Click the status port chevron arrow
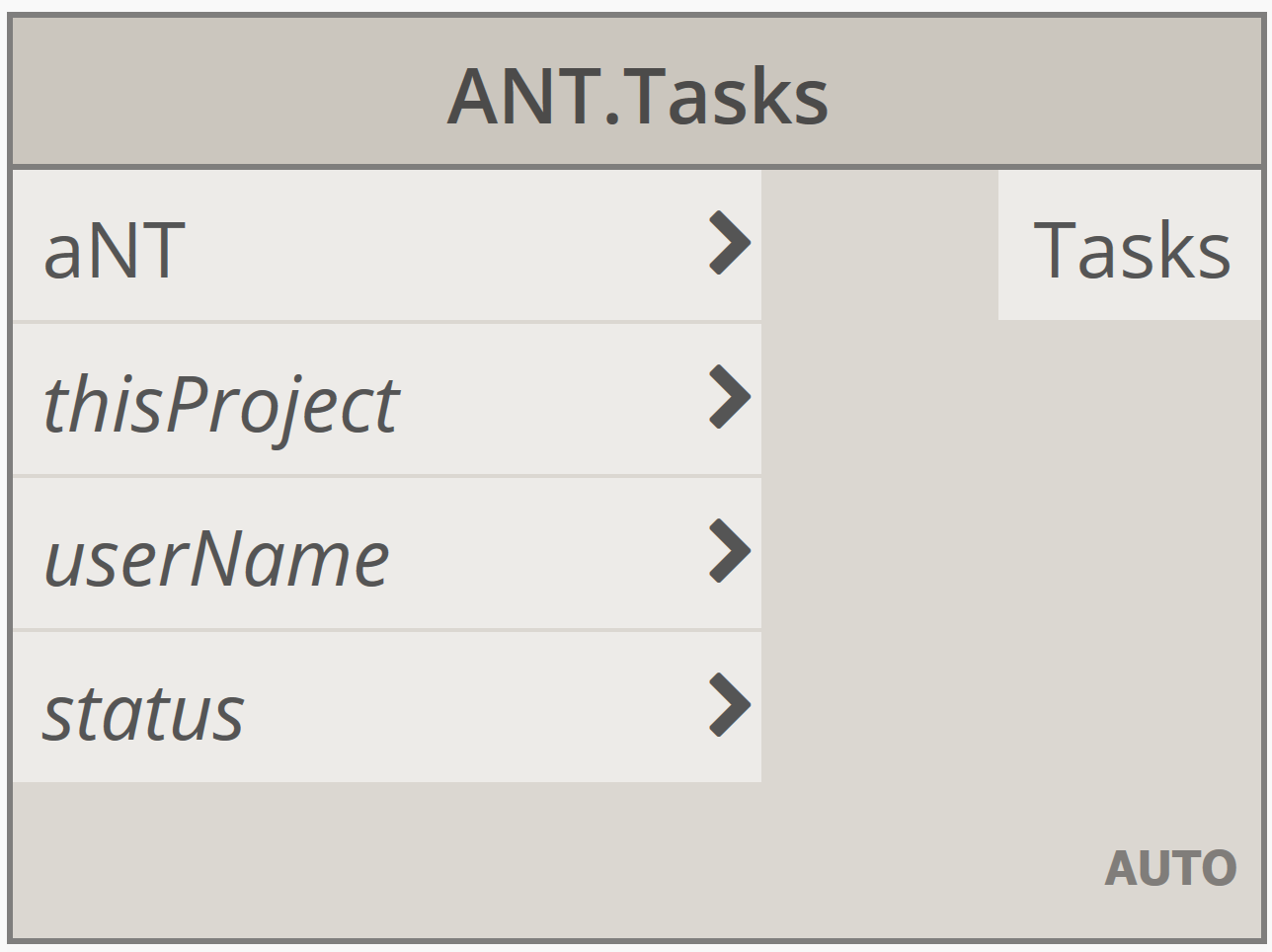 [730, 705]
